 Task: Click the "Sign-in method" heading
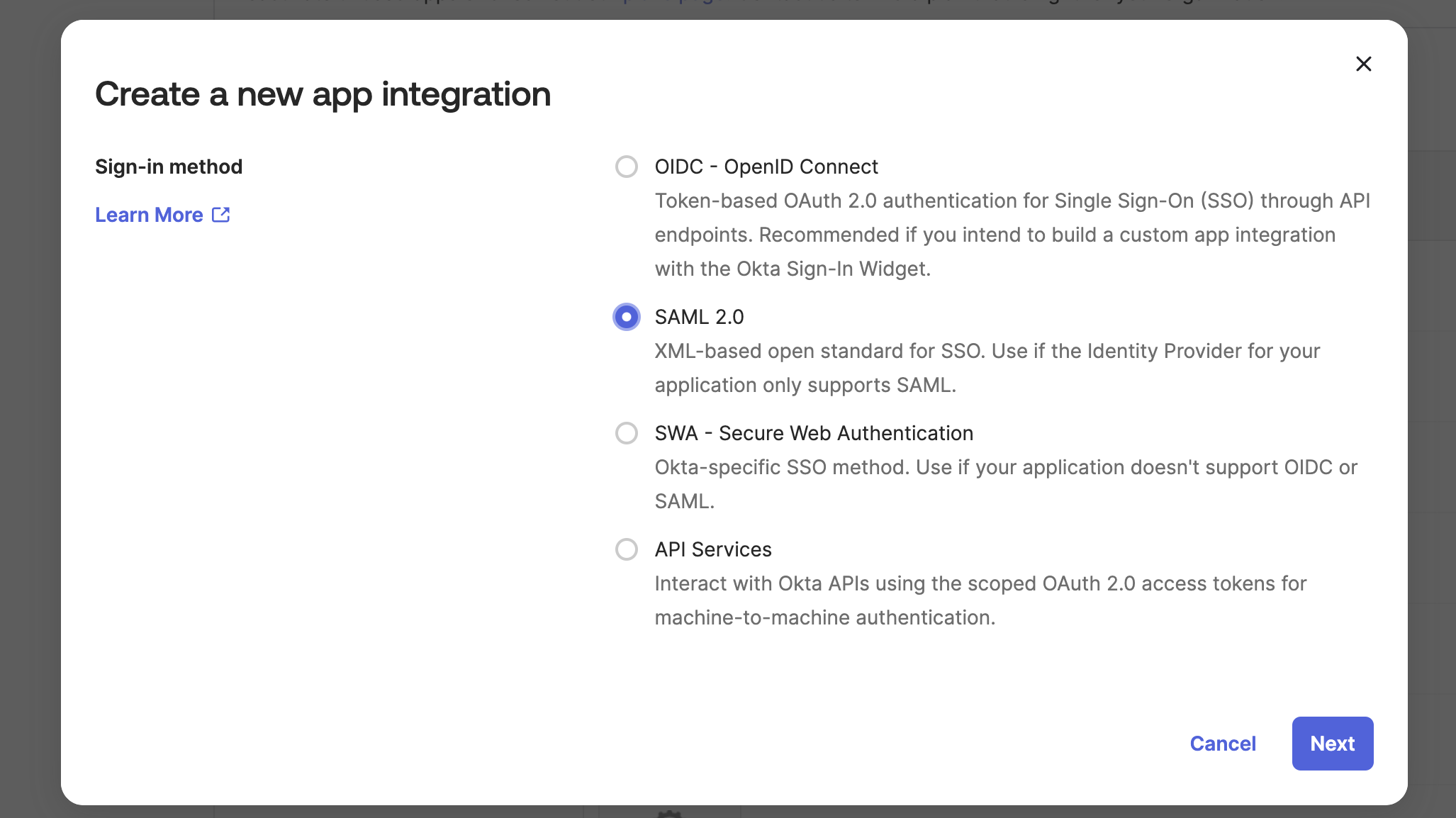[169, 167]
